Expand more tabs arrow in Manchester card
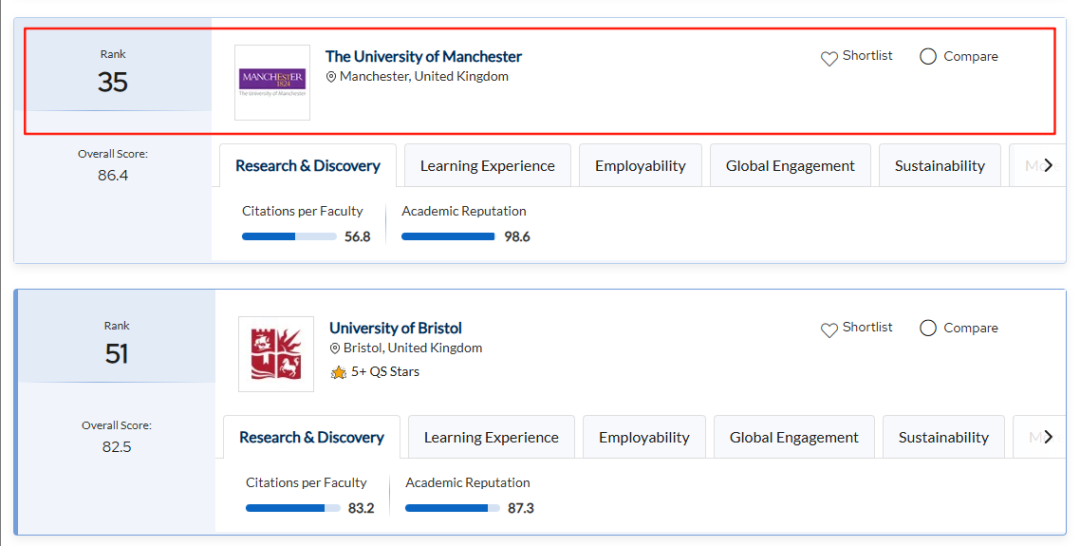This screenshot has width=1080, height=546. (1048, 165)
